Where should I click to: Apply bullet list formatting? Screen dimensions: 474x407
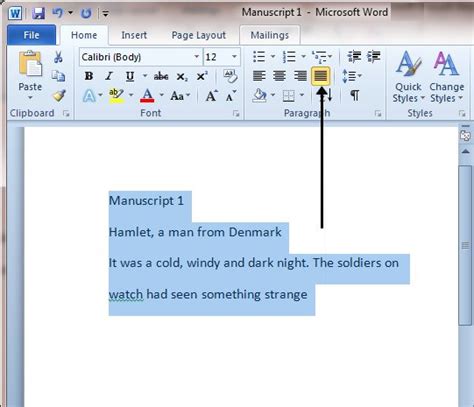[259, 57]
